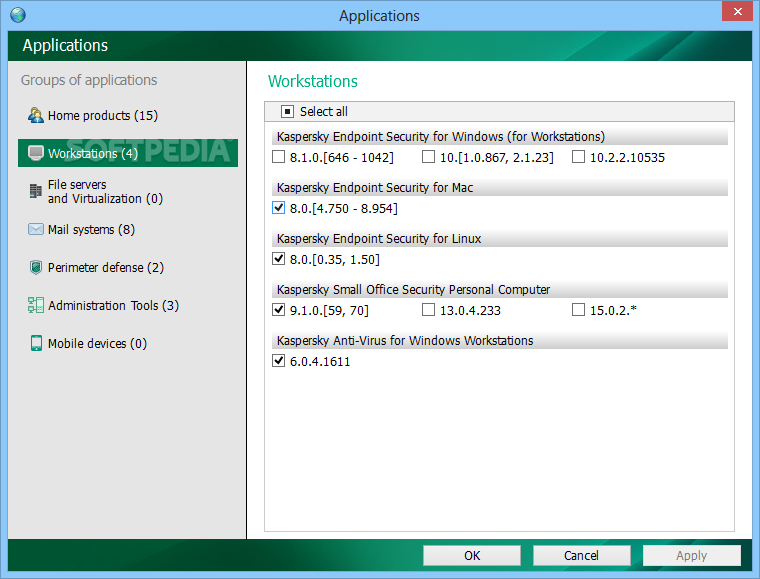Click the Workstations panel heading
Viewport: 760px width, 579px height.
(313, 81)
